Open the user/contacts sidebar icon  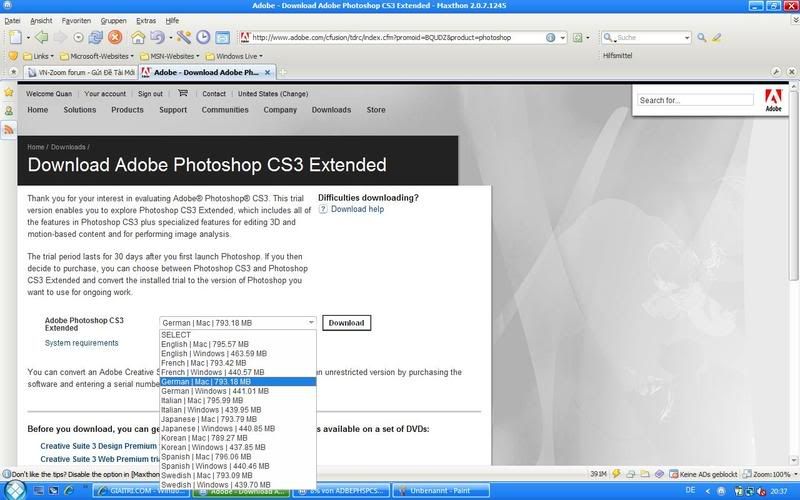tap(9, 111)
